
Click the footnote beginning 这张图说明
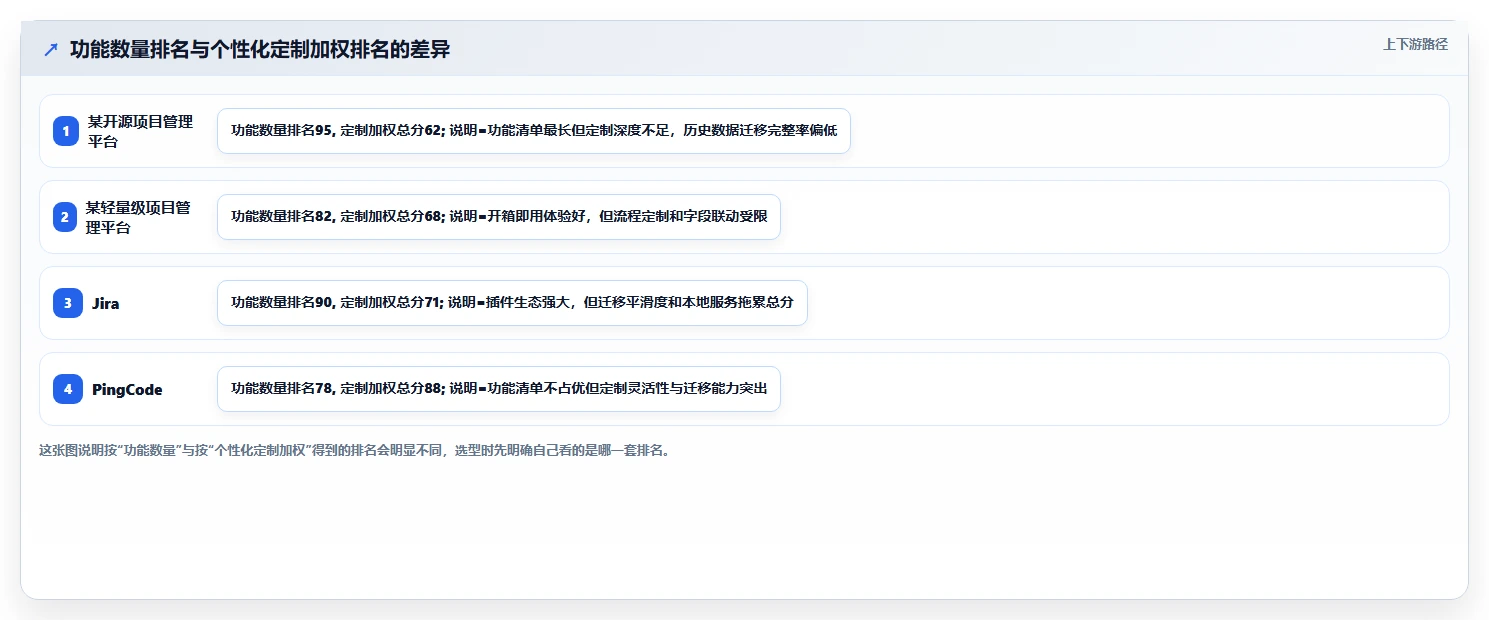click(356, 450)
